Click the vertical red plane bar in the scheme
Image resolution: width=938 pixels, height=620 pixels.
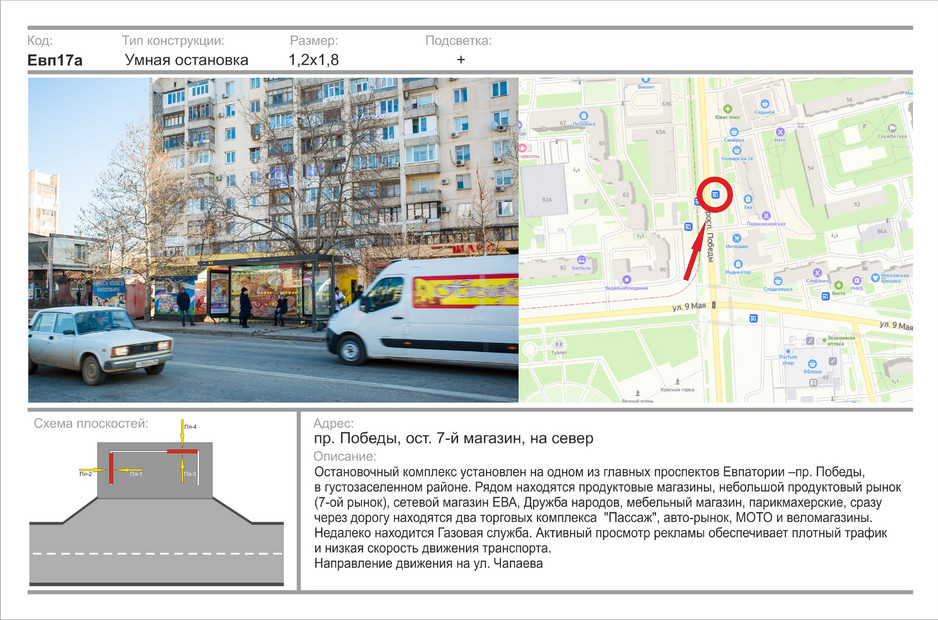click(111, 468)
